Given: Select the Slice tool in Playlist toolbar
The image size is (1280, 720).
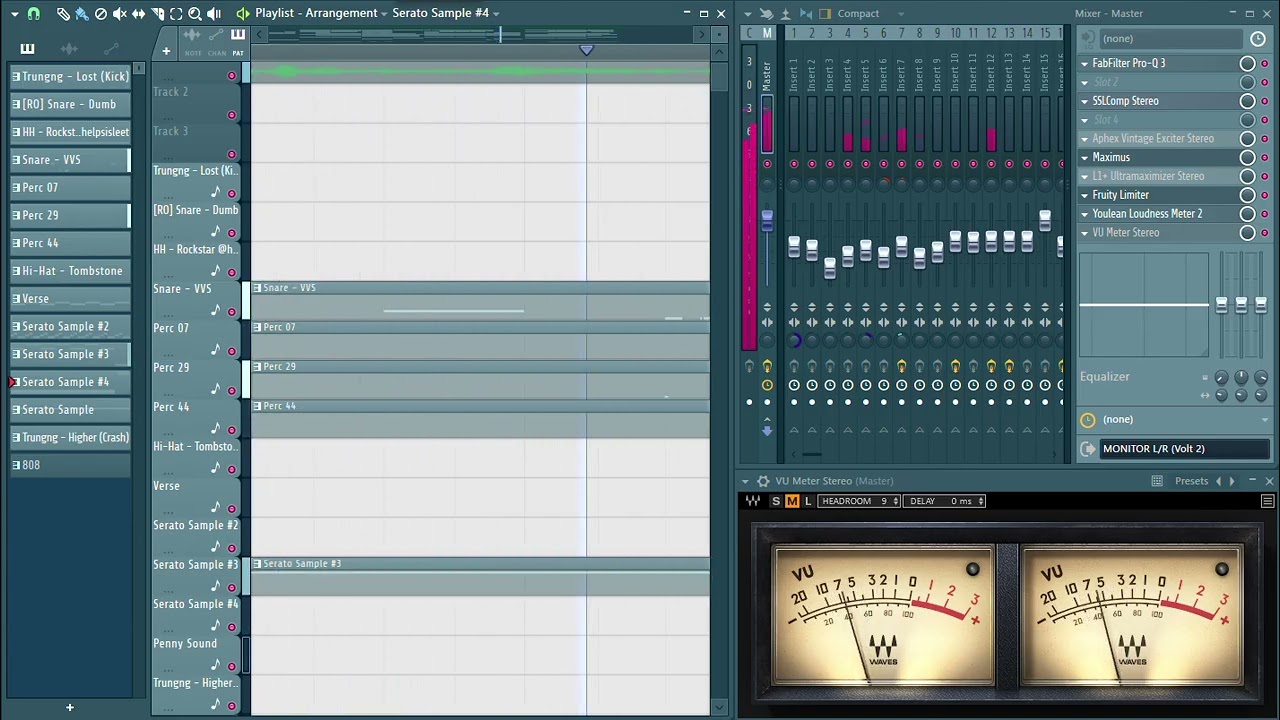Looking at the screenshot, I should [x=157, y=14].
